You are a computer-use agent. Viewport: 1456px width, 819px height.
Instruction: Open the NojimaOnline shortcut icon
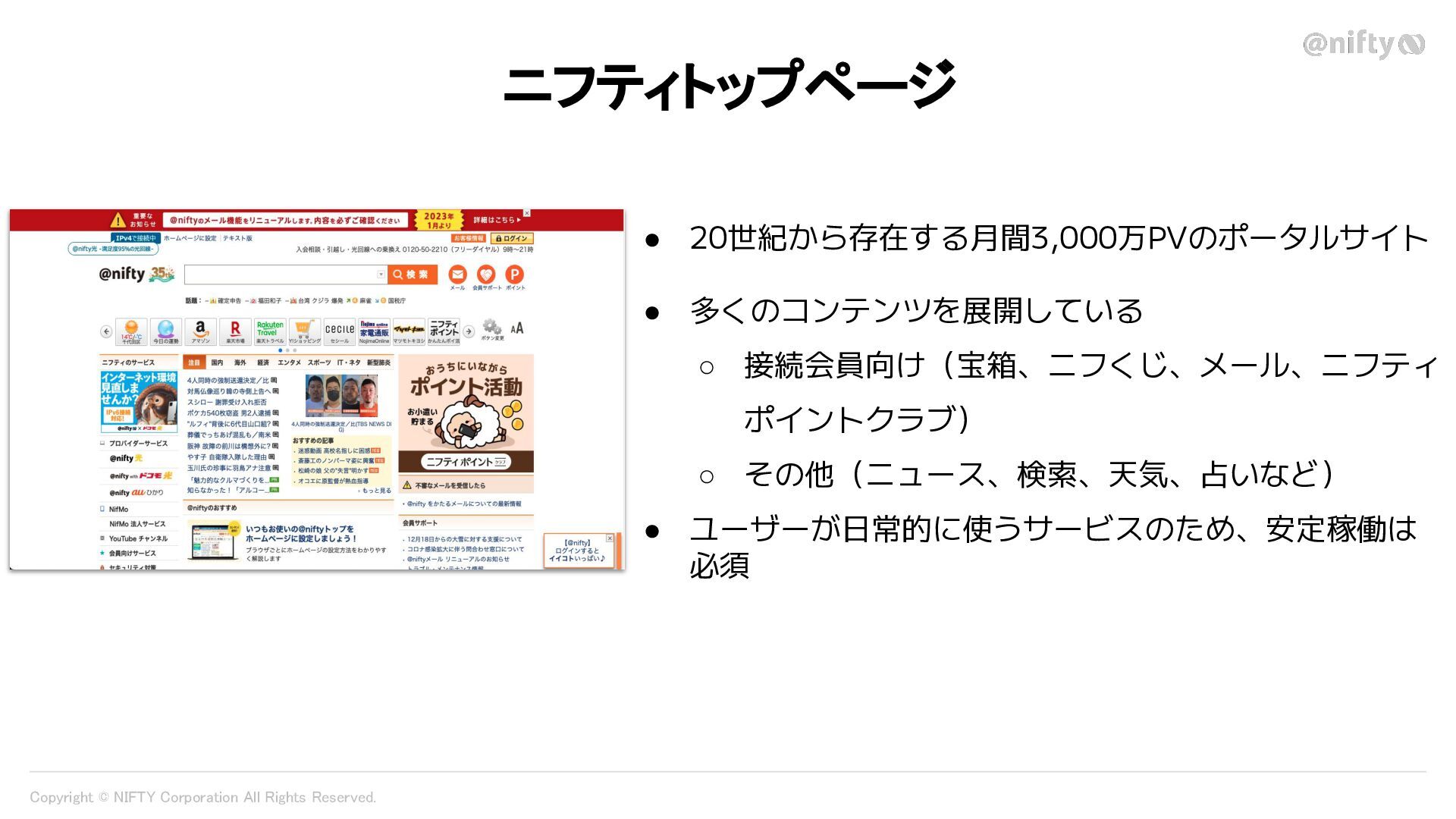[x=374, y=331]
